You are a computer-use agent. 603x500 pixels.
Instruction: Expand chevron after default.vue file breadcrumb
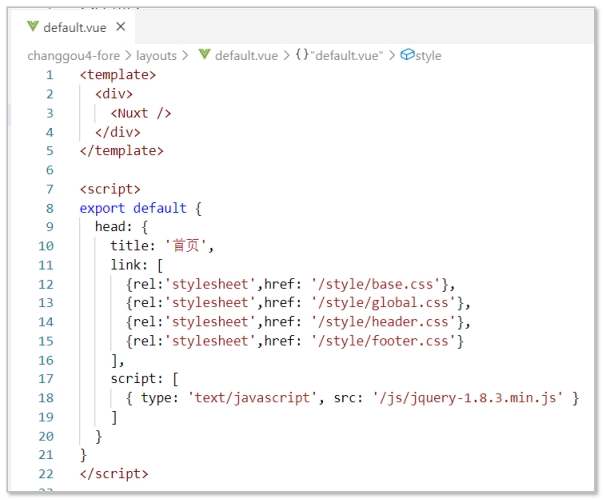287,56
